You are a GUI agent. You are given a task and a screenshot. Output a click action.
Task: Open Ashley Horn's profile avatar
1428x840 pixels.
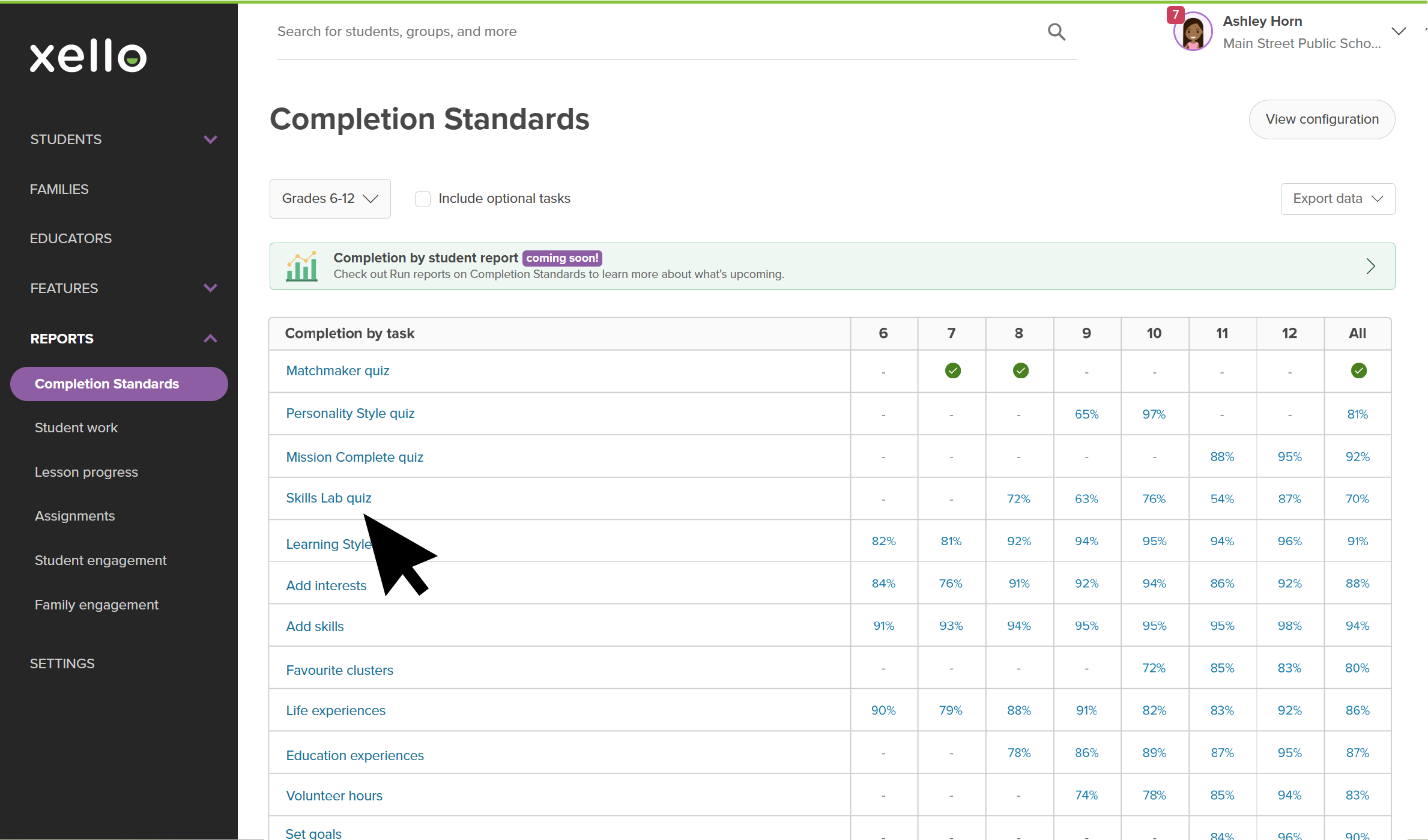pyautogui.click(x=1193, y=32)
